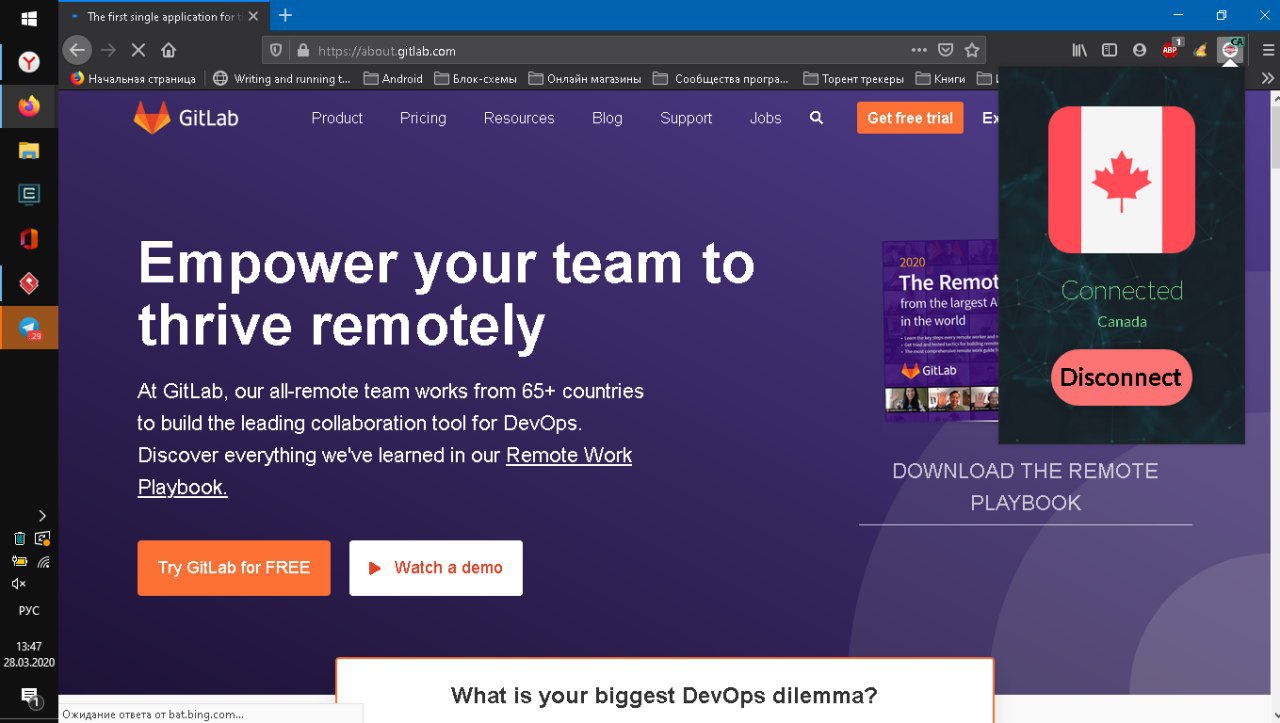
Task: Open the Android bookmarks folder
Action: [393, 78]
